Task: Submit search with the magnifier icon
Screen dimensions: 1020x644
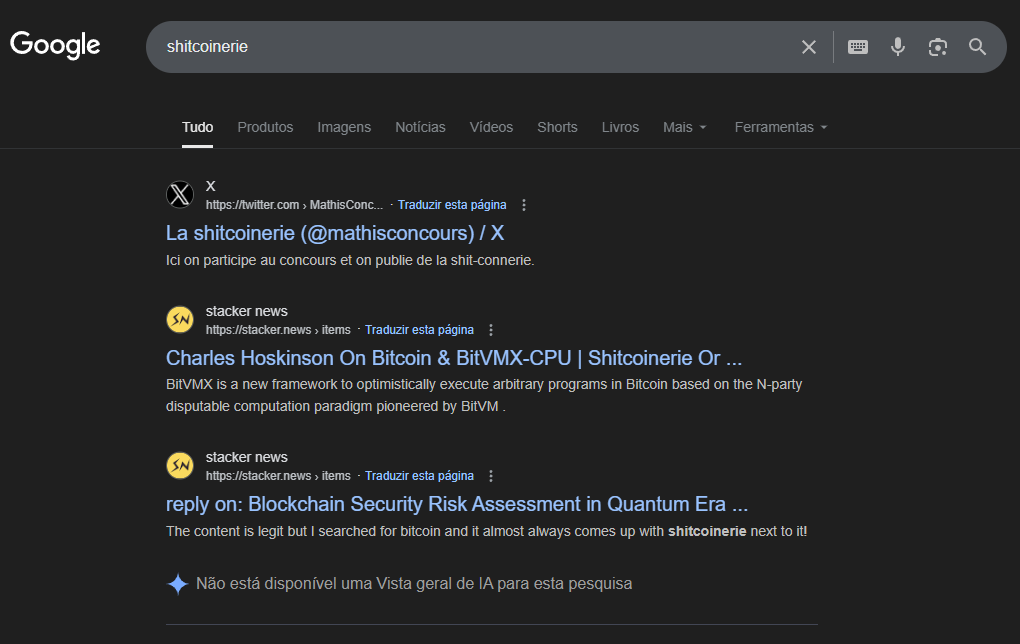Action: coord(977,47)
